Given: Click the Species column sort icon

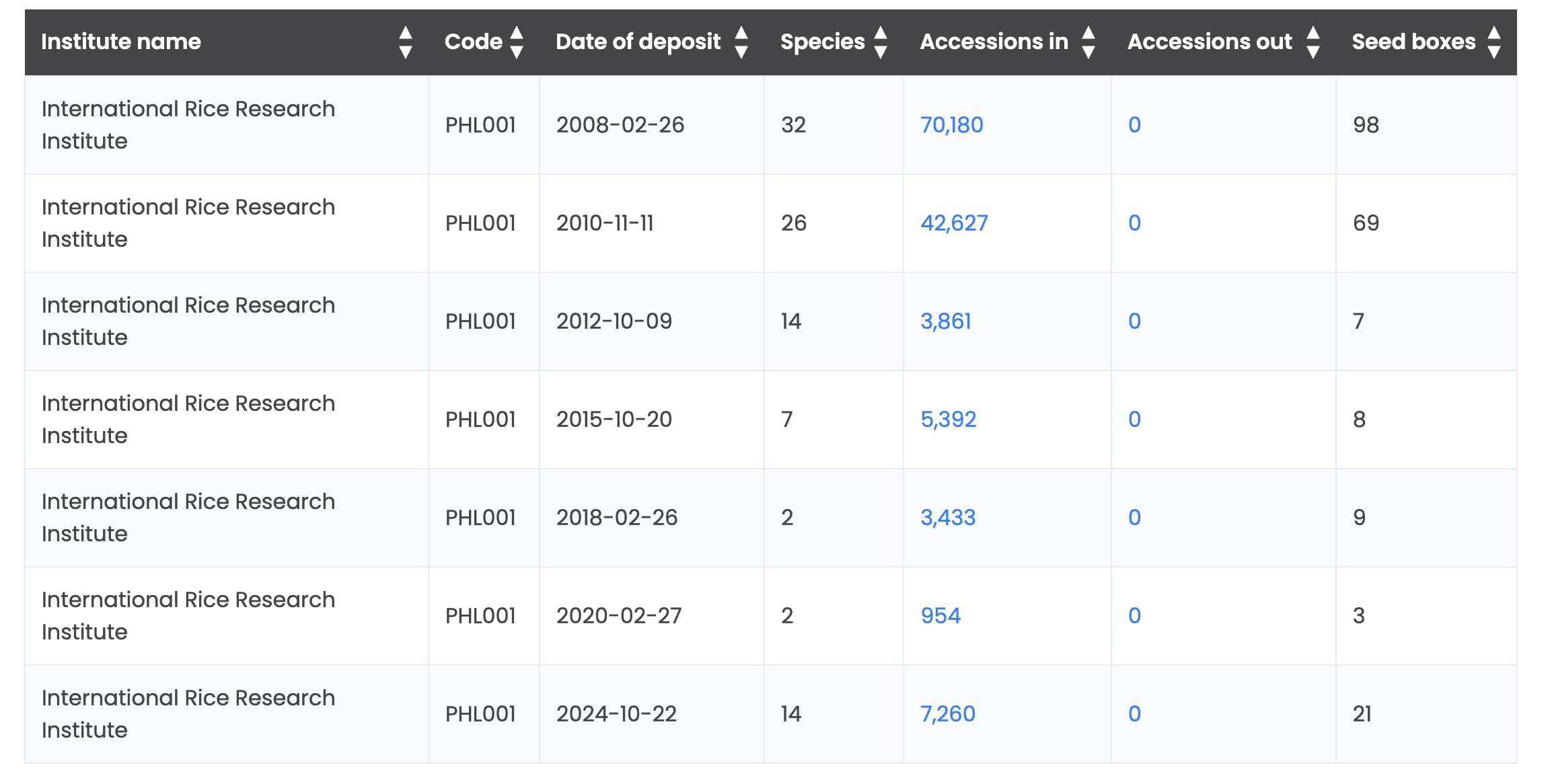Looking at the screenshot, I should tap(880, 42).
